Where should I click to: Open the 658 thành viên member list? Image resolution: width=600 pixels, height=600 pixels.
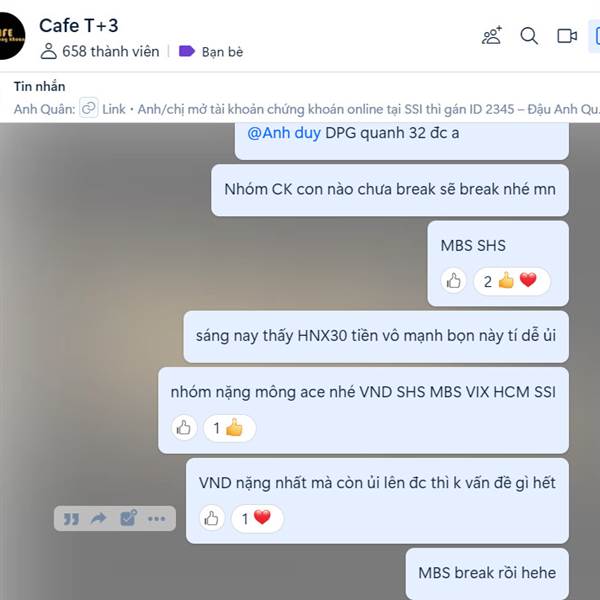100,51
